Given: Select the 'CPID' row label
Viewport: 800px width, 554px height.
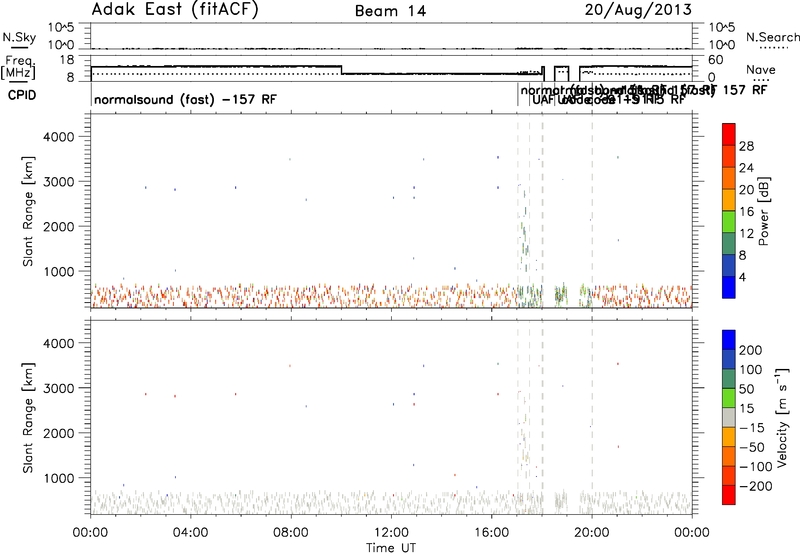Looking at the screenshot, I should 22,95.
